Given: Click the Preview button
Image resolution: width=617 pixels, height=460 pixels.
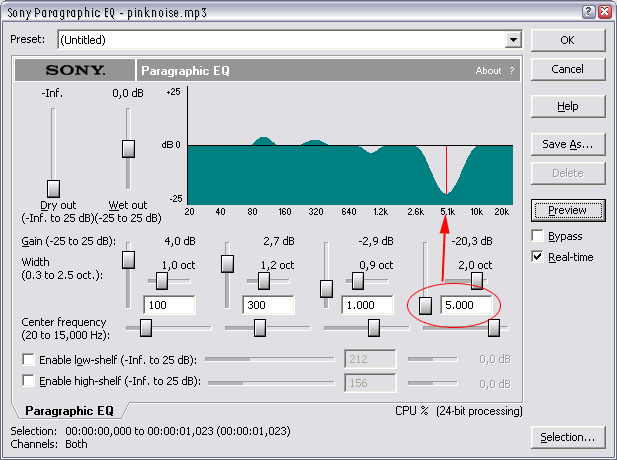Looking at the screenshot, I should pos(567,210).
